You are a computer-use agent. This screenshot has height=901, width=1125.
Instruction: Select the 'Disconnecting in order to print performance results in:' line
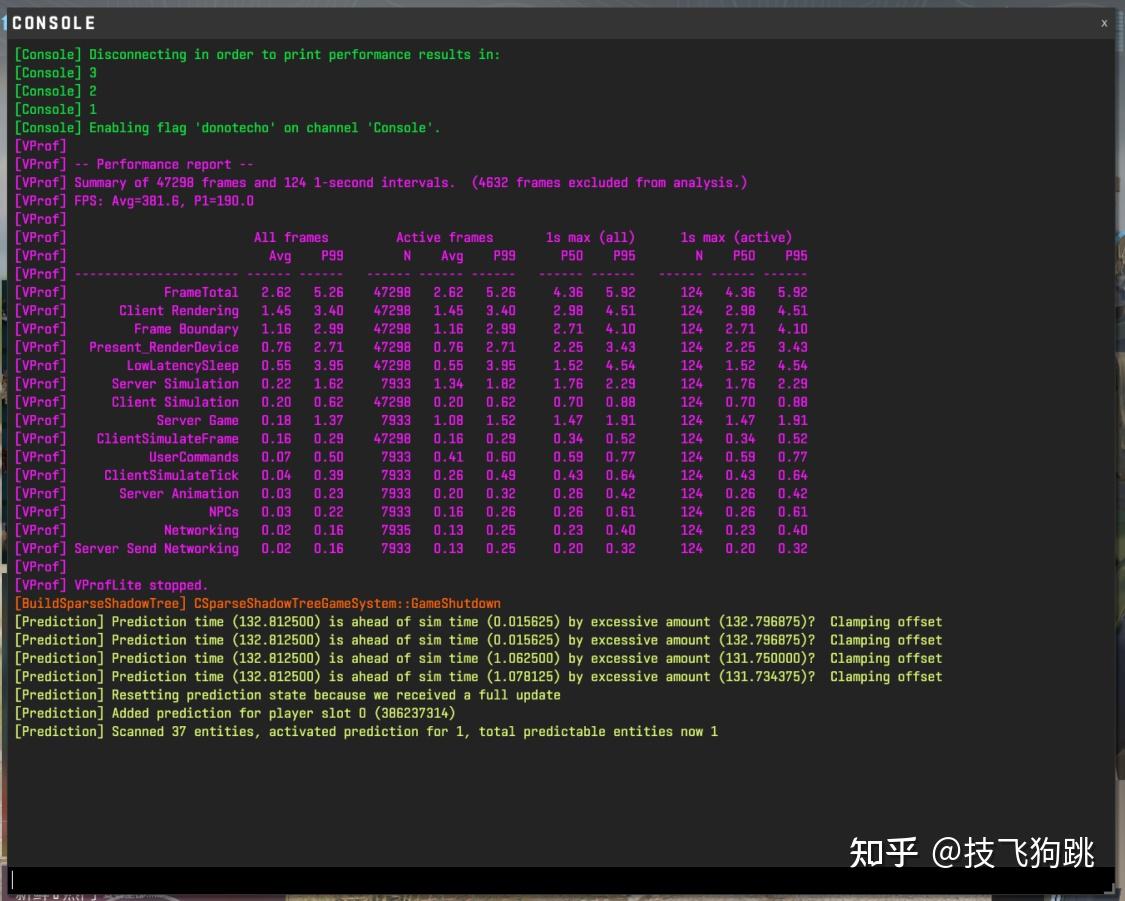pos(258,55)
